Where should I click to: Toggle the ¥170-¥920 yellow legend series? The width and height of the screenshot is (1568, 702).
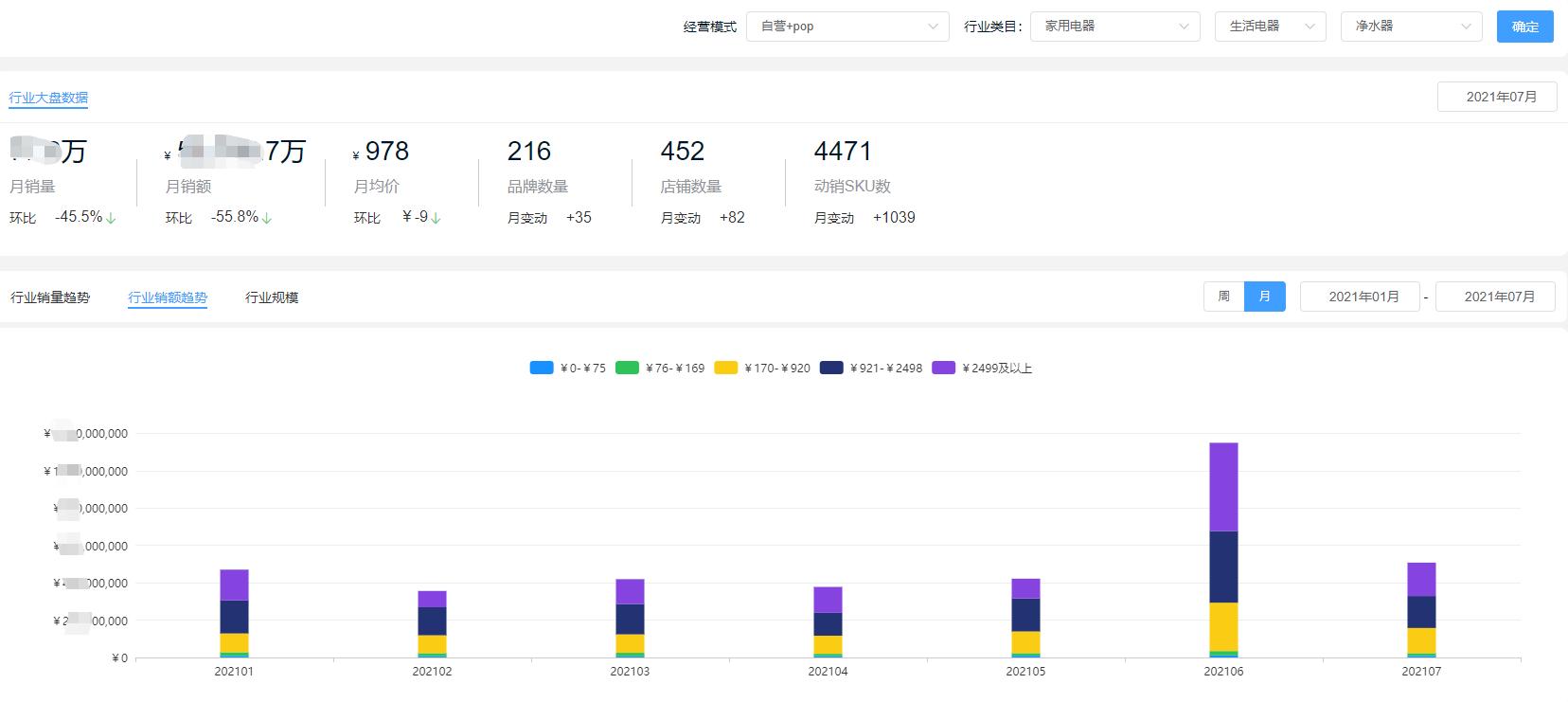[762, 368]
